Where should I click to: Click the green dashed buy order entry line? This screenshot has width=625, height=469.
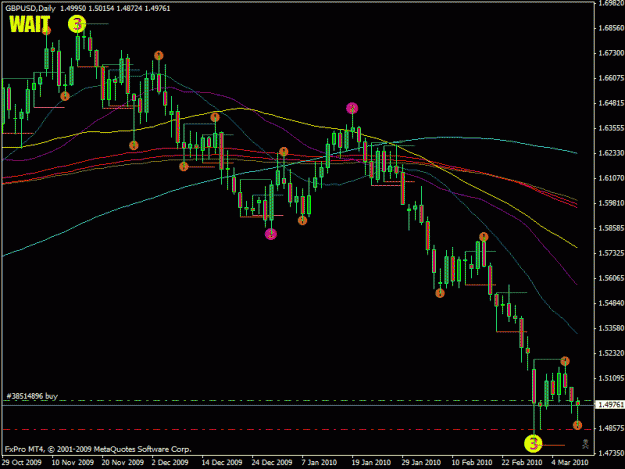click(x=297, y=400)
